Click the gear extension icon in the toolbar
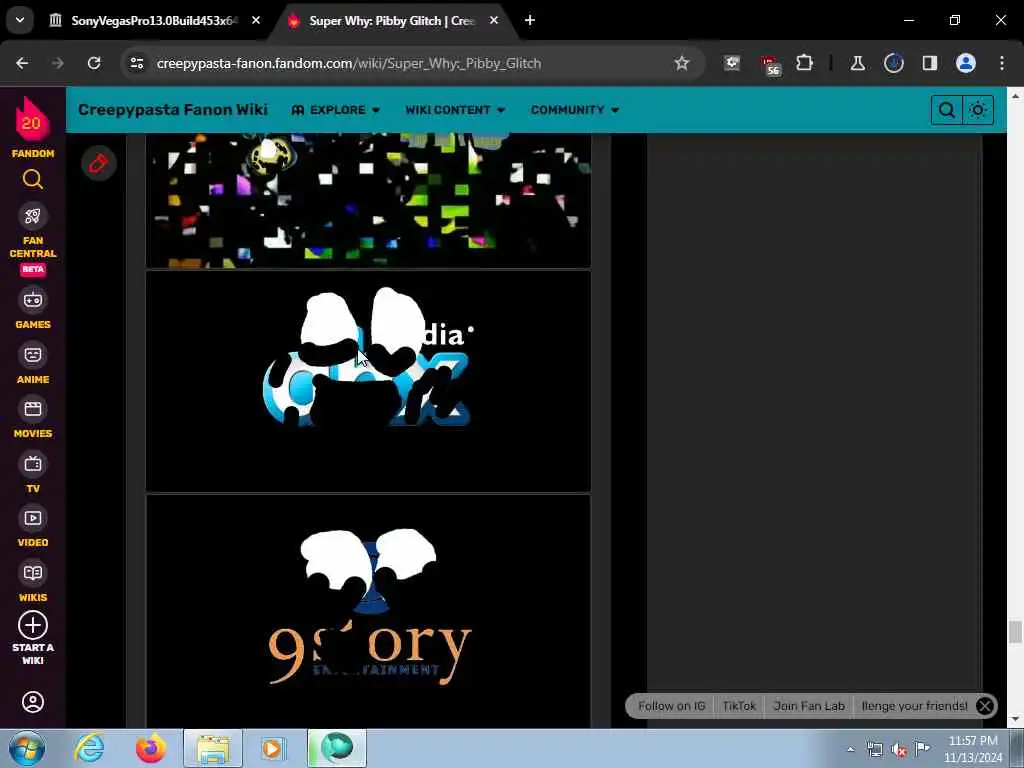 click(x=732, y=63)
